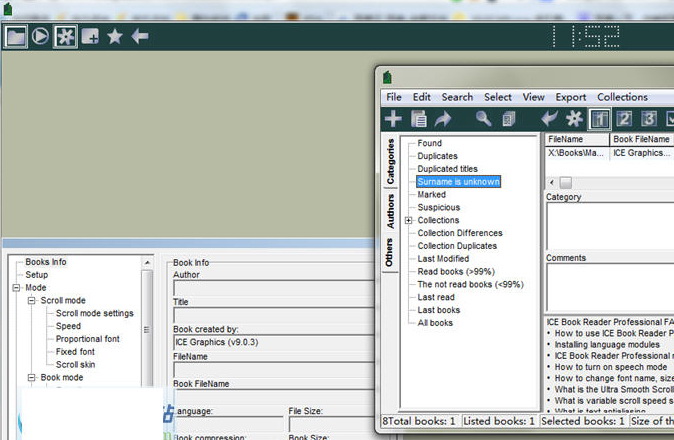
Task: Click the add-bookmark icon in main toolbar
Action: (x=90, y=37)
